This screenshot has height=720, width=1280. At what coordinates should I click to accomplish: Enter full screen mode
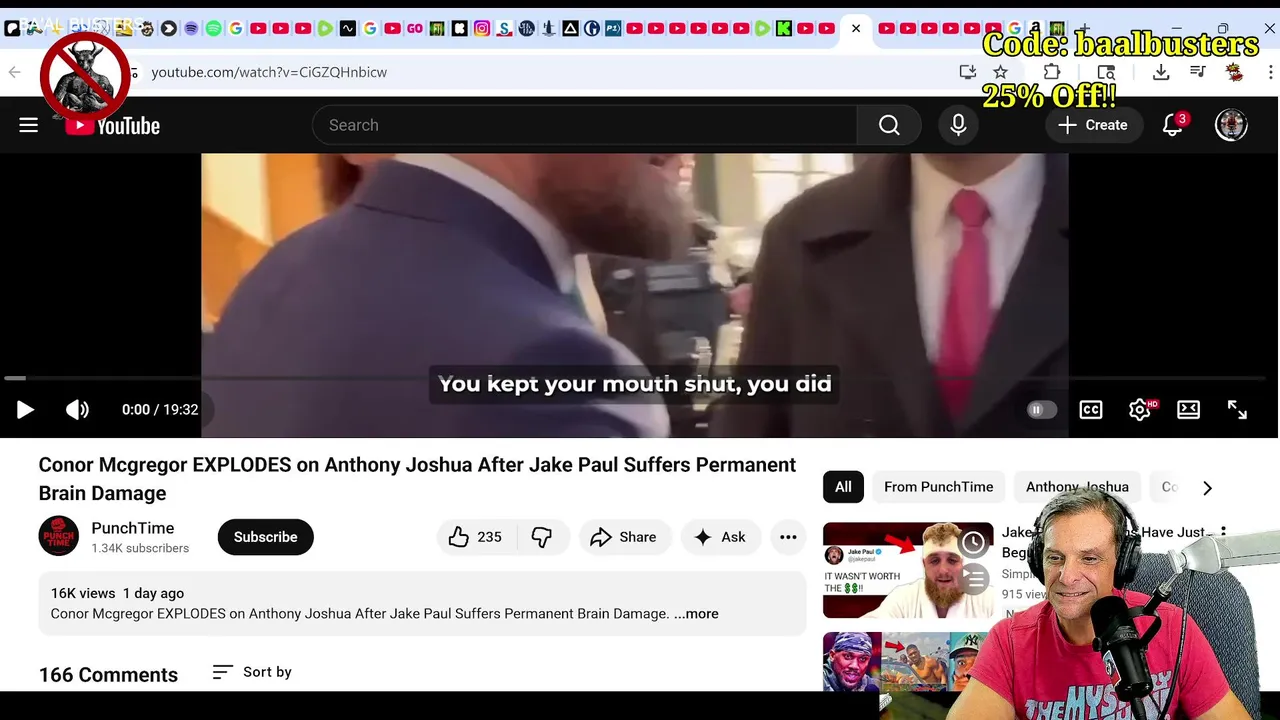point(1237,409)
